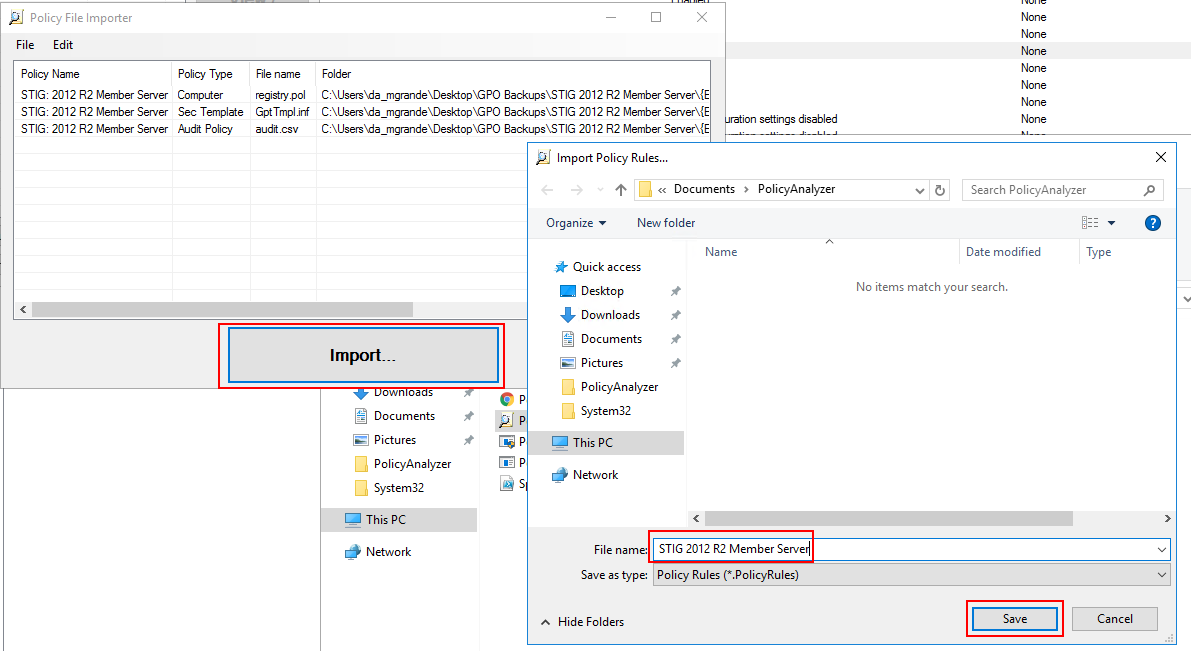Click the Import... button
This screenshot has height=651, width=1191.
point(362,354)
